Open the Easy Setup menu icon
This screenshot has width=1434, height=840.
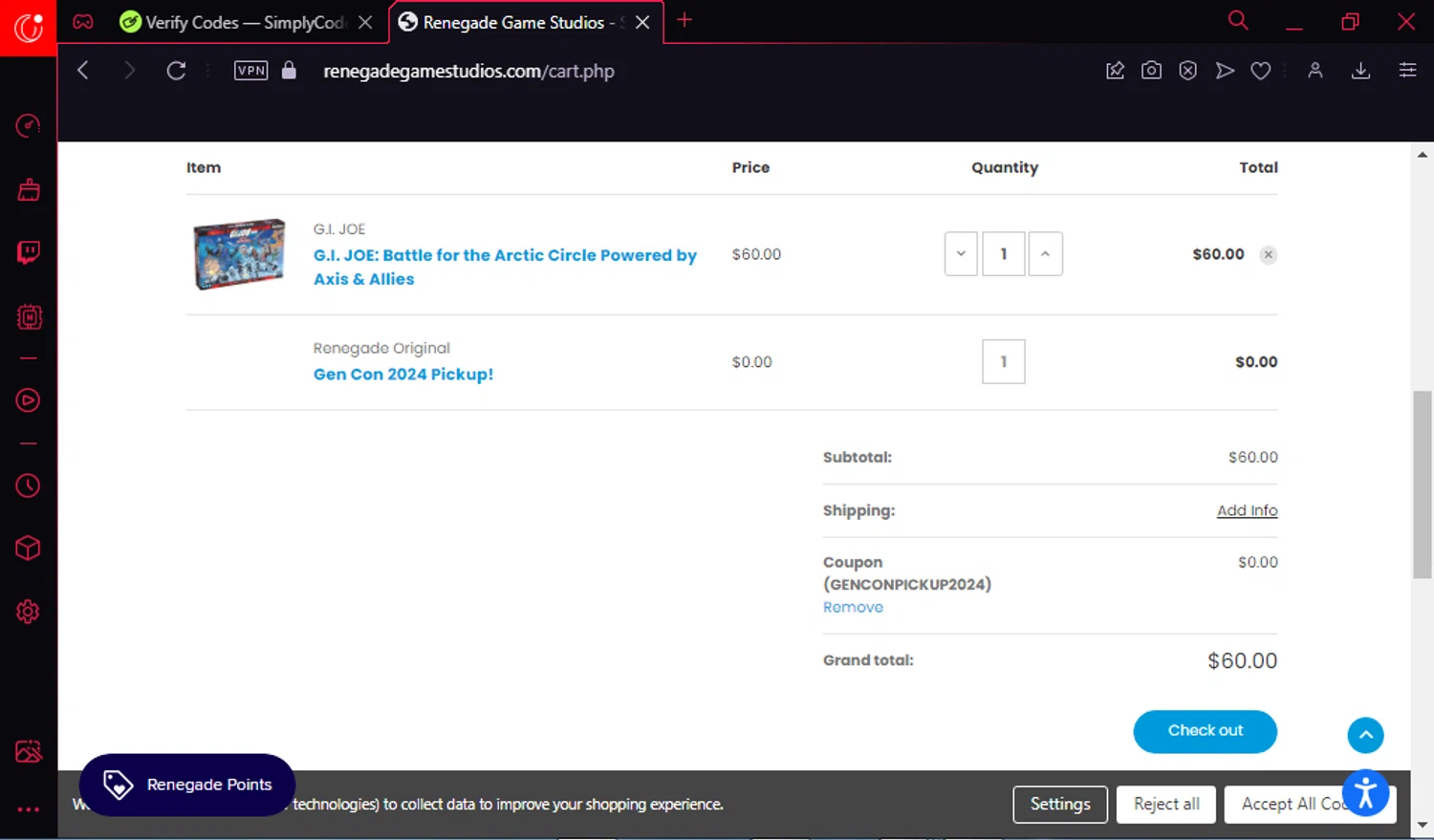click(1407, 71)
